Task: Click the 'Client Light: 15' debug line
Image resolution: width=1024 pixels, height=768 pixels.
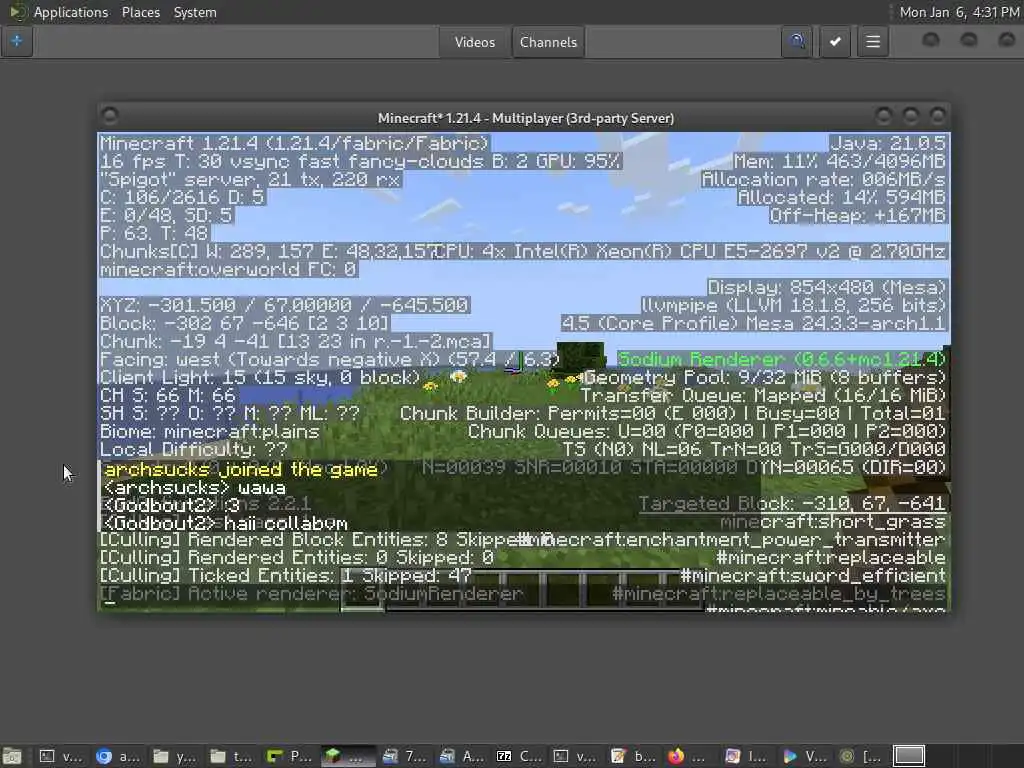Action: tap(260, 377)
